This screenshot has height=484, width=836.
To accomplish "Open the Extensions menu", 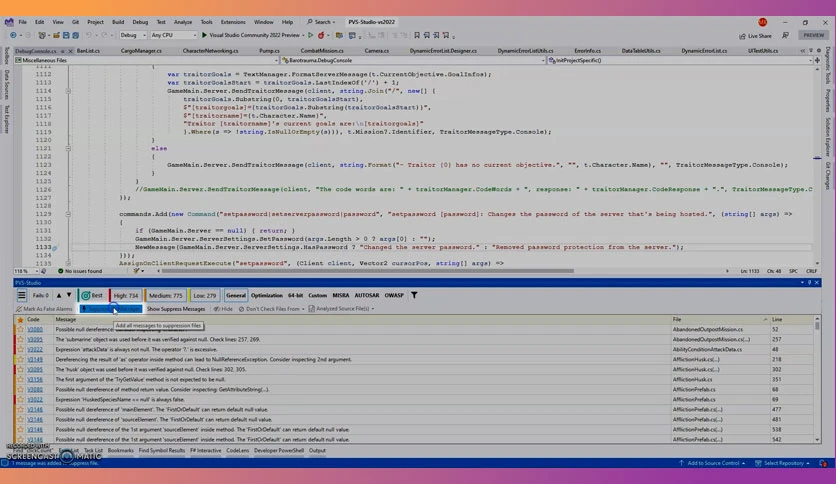I will point(233,22).
